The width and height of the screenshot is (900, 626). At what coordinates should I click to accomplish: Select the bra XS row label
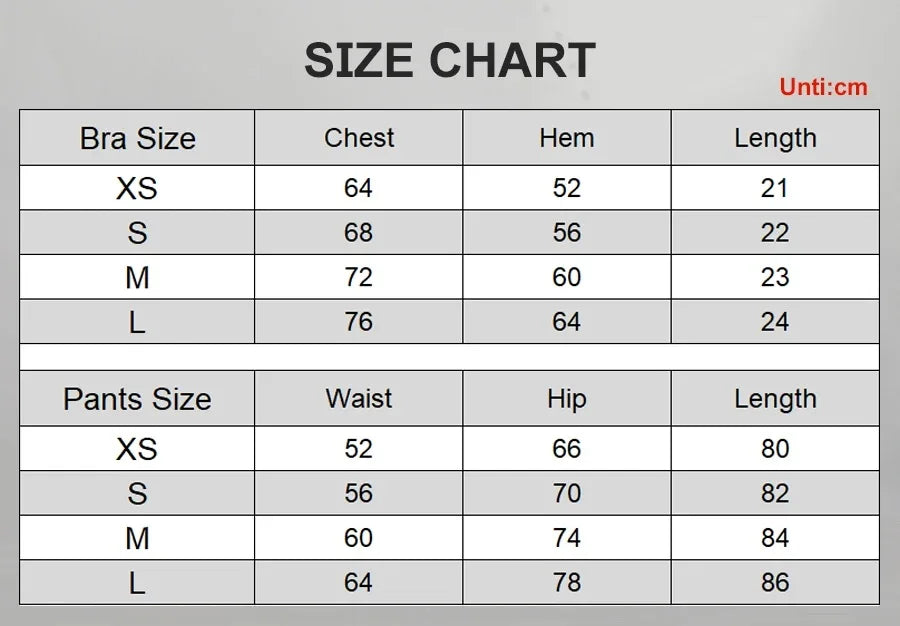[137, 188]
